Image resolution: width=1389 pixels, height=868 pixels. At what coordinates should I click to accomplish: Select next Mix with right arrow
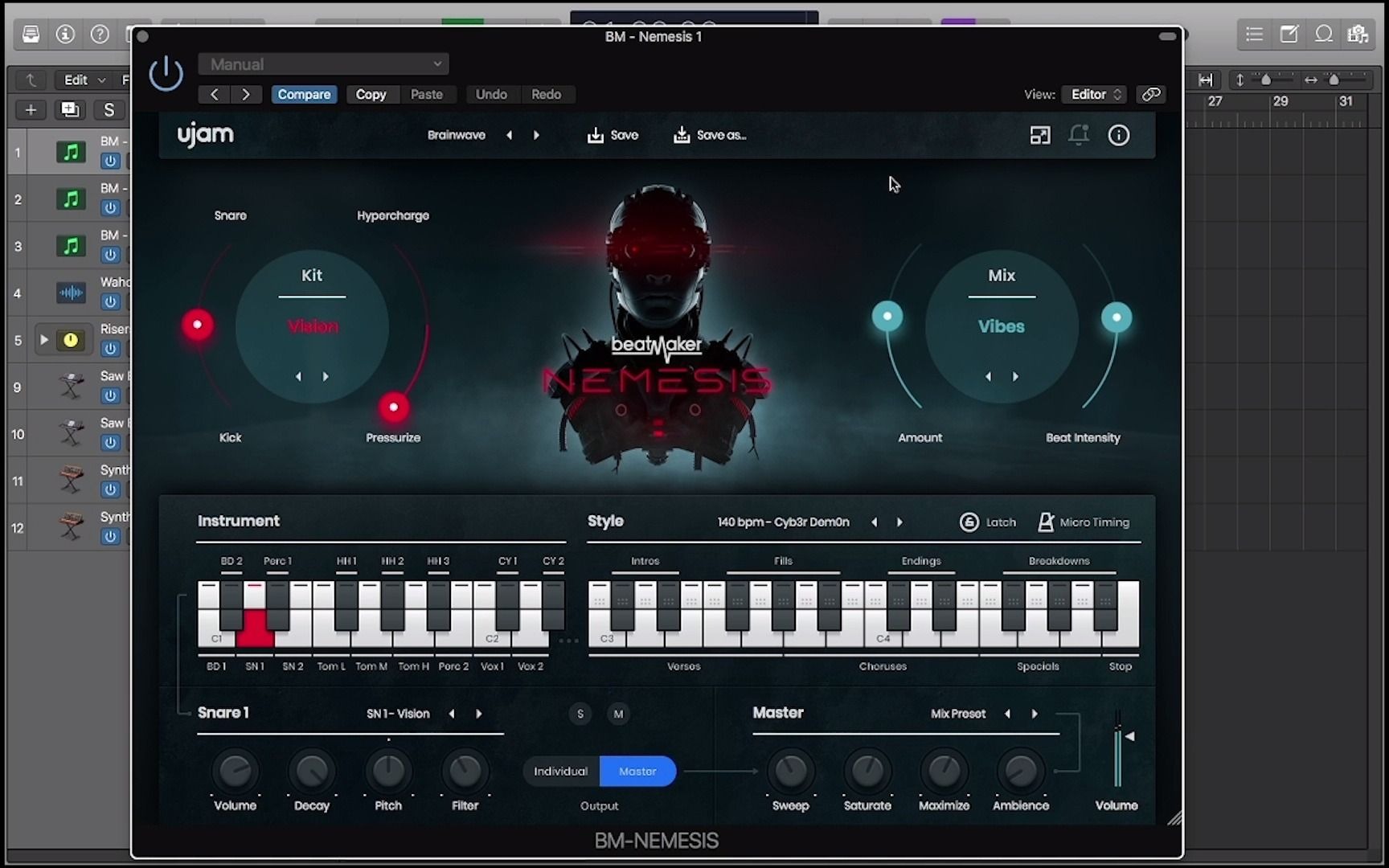click(1015, 376)
